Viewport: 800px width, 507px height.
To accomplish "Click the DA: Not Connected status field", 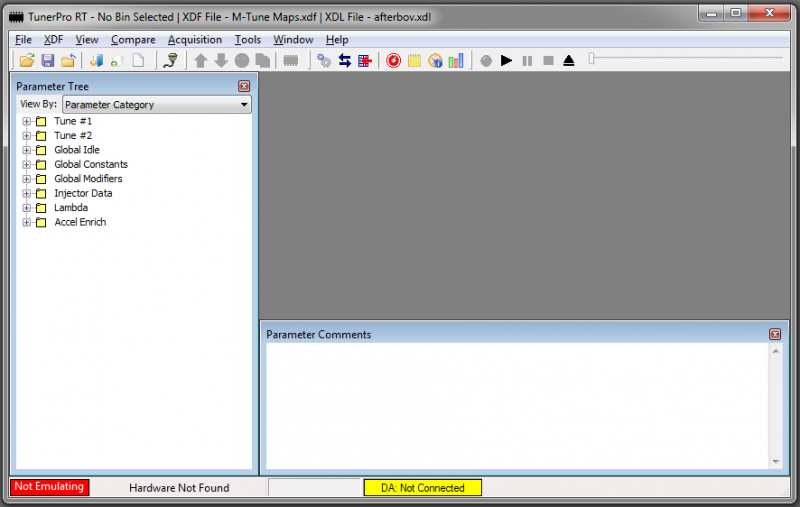I will pyautogui.click(x=422, y=488).
